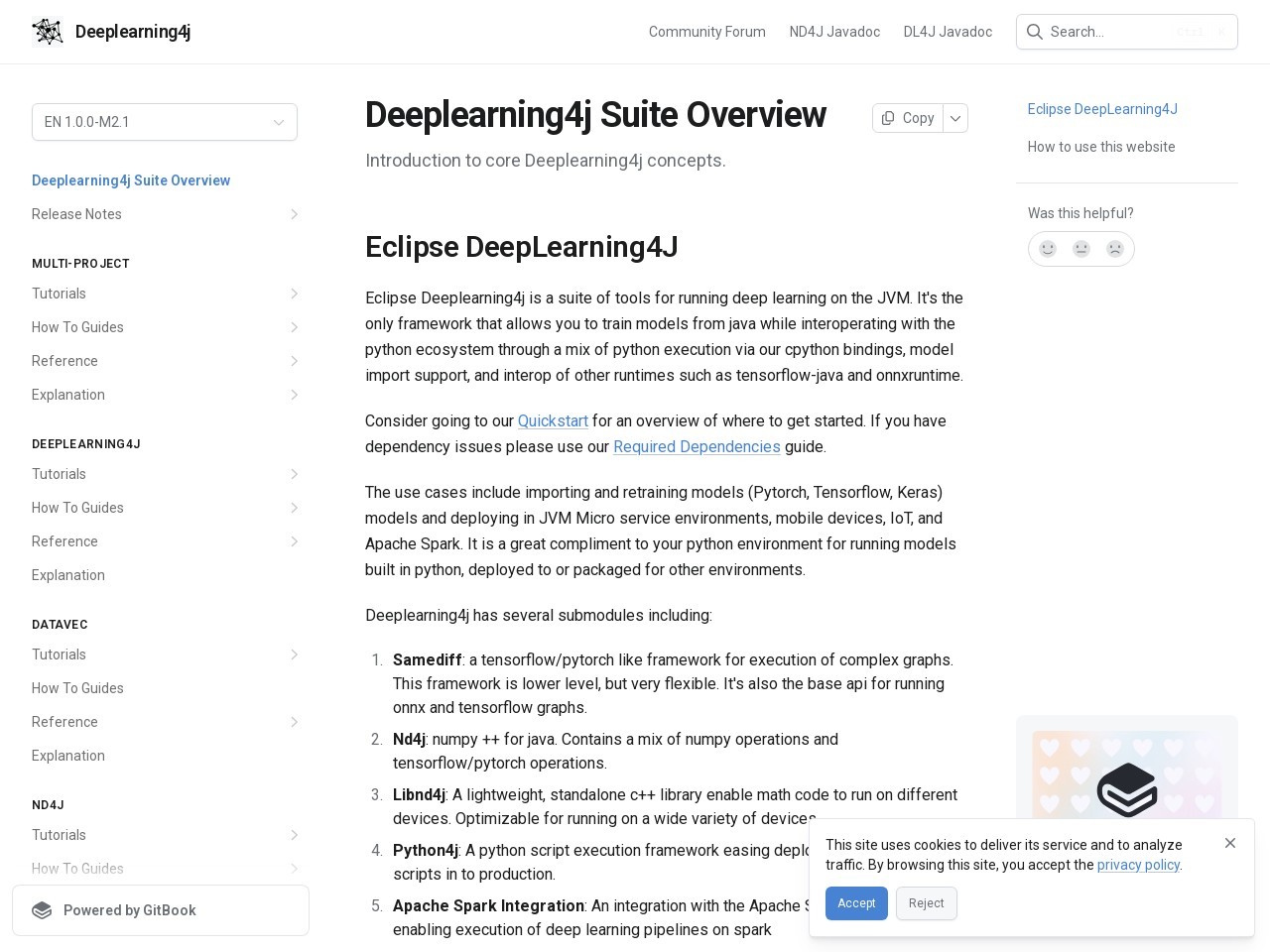Image resolution: width=1270 pixels, height=952 pixels.
Task: Click the search magnifier icon
Action: [1035, 32]
